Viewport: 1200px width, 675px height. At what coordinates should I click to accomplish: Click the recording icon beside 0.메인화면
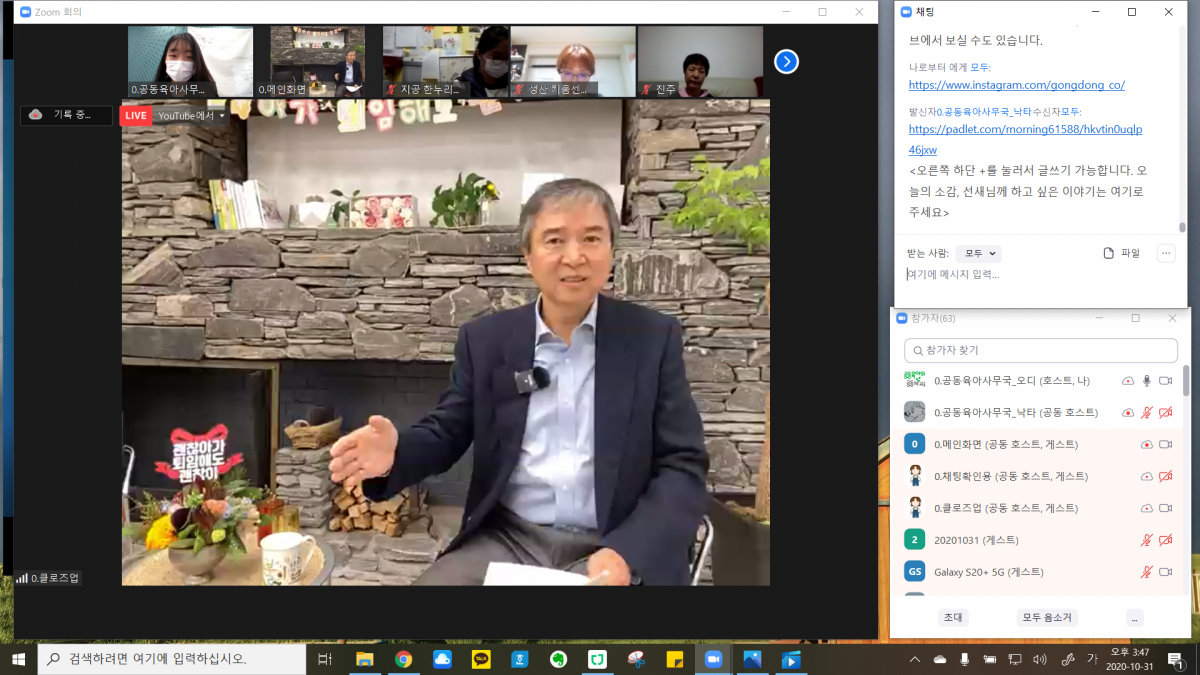click(1147, 445)
